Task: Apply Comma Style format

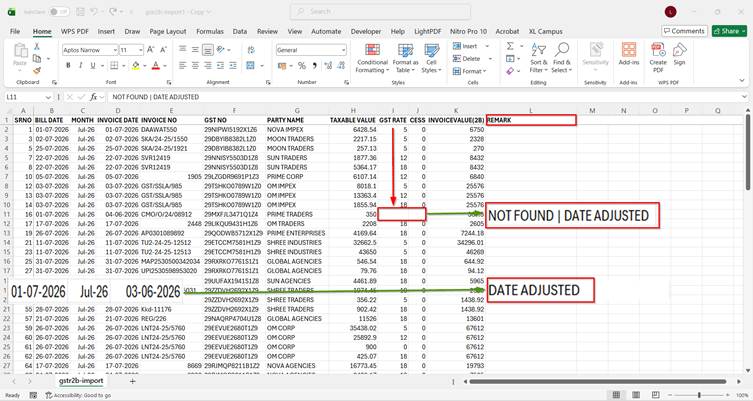Action: (315, 65)
